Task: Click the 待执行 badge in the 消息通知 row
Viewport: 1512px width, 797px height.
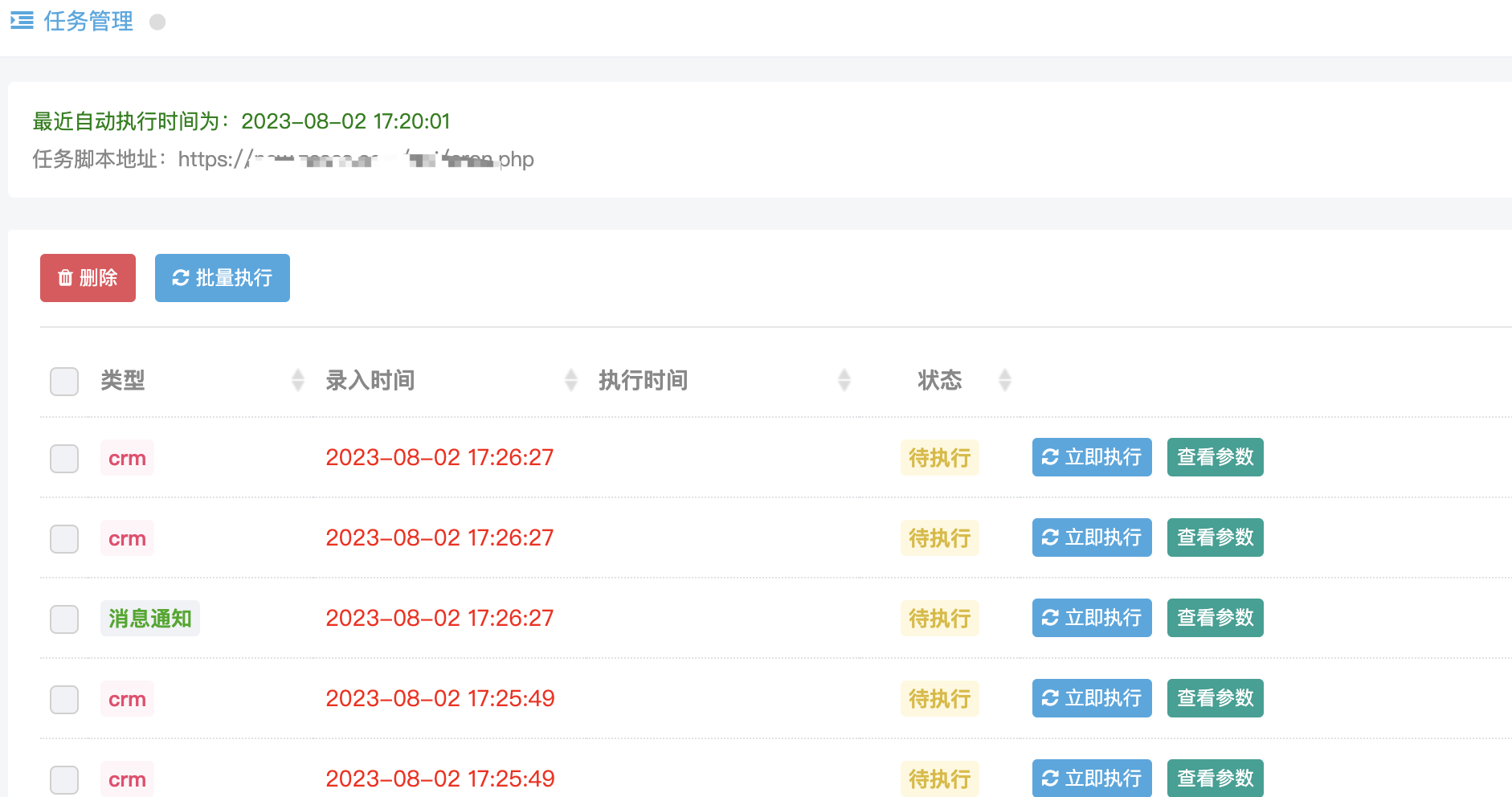Action: 940,619
